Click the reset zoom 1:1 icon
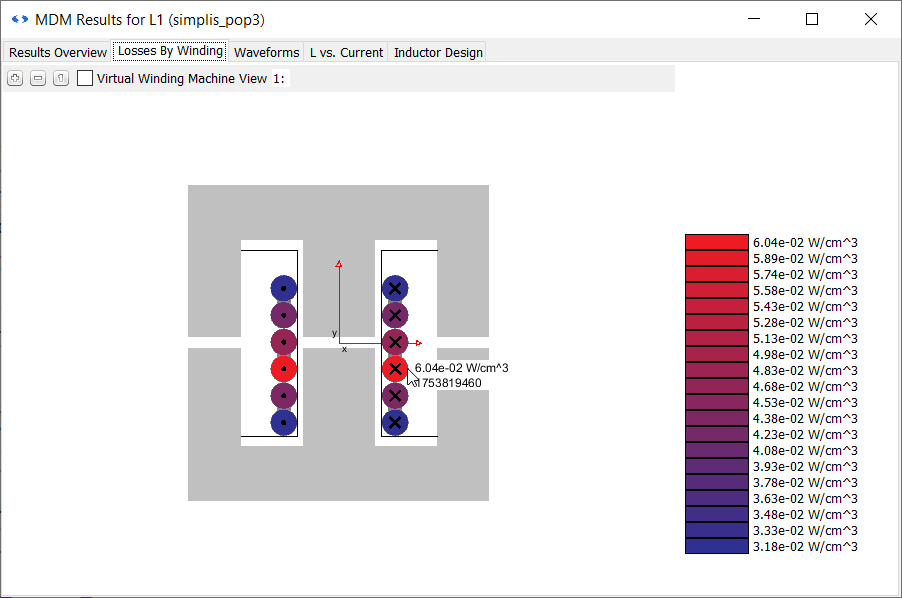The height and width of the screenshot is (598, 902). point(61,79)
